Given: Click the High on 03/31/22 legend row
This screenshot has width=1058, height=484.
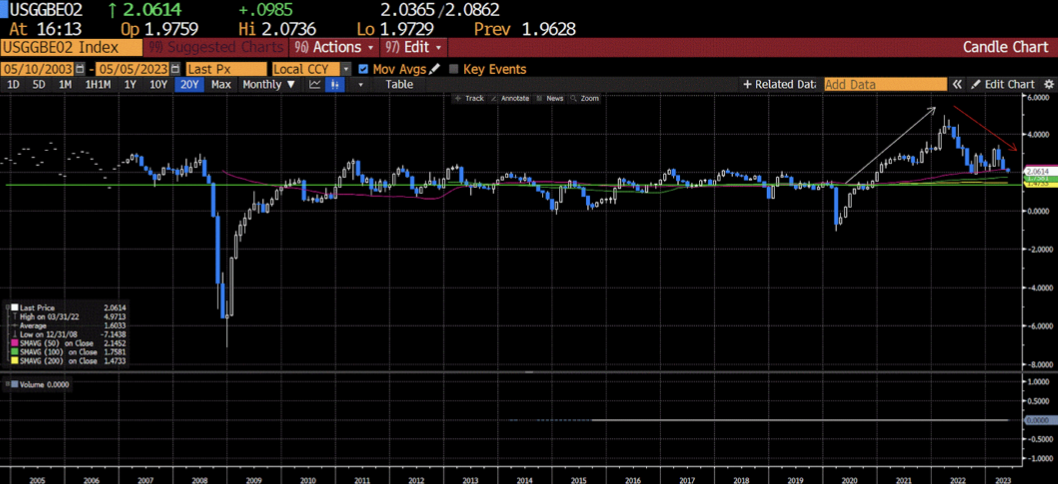Looking at the screenshot, I should (x=70, y=315).
